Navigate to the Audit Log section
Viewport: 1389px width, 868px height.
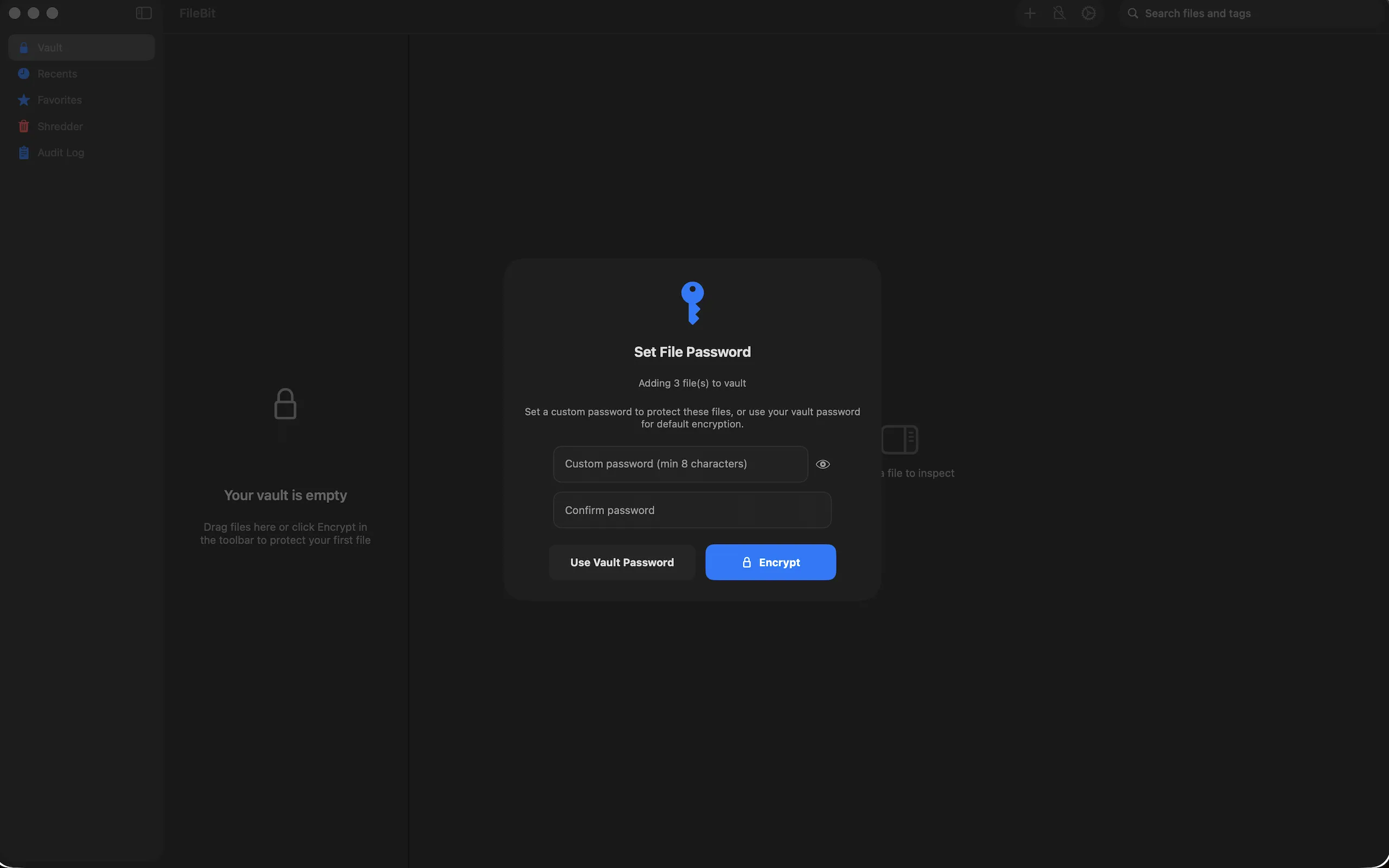[60, 152]
